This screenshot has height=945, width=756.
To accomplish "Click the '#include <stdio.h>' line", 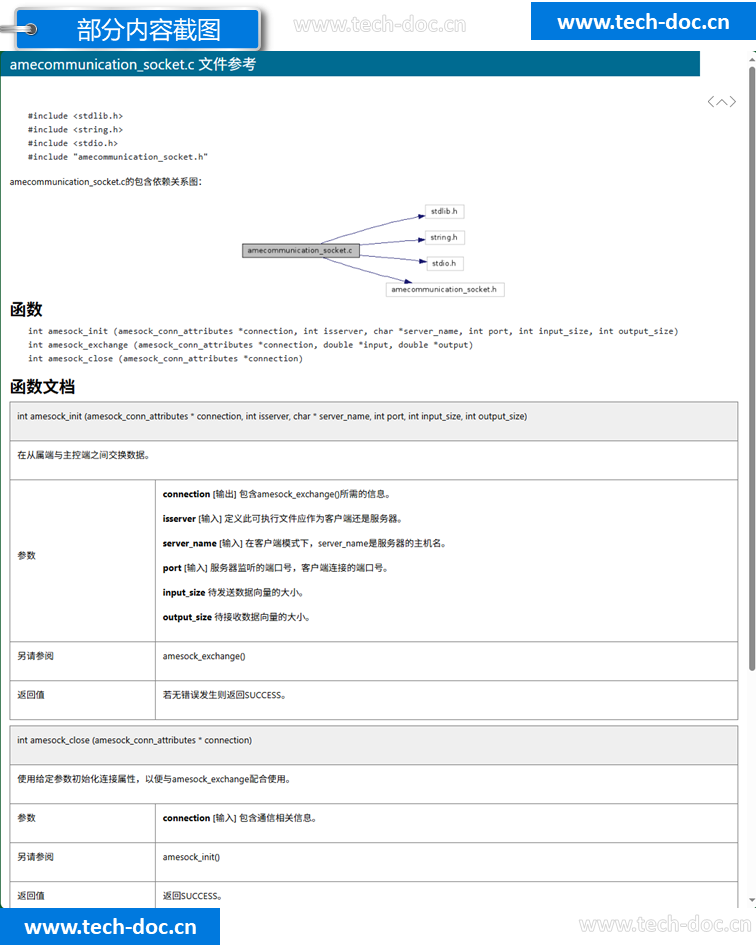I will pyautogui.click(x=73, y=143).
